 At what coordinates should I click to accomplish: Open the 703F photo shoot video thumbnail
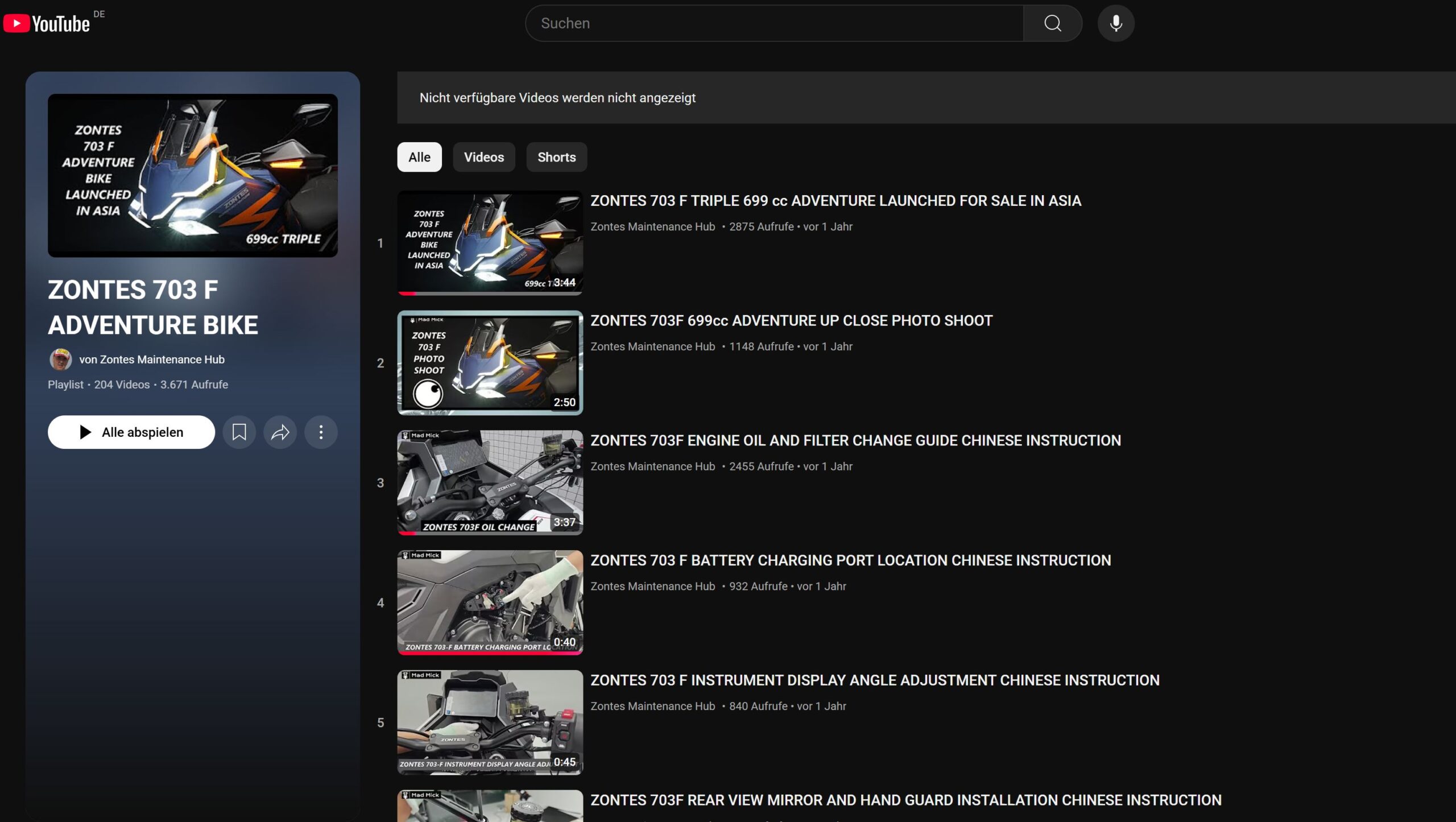tap(490, 362)
